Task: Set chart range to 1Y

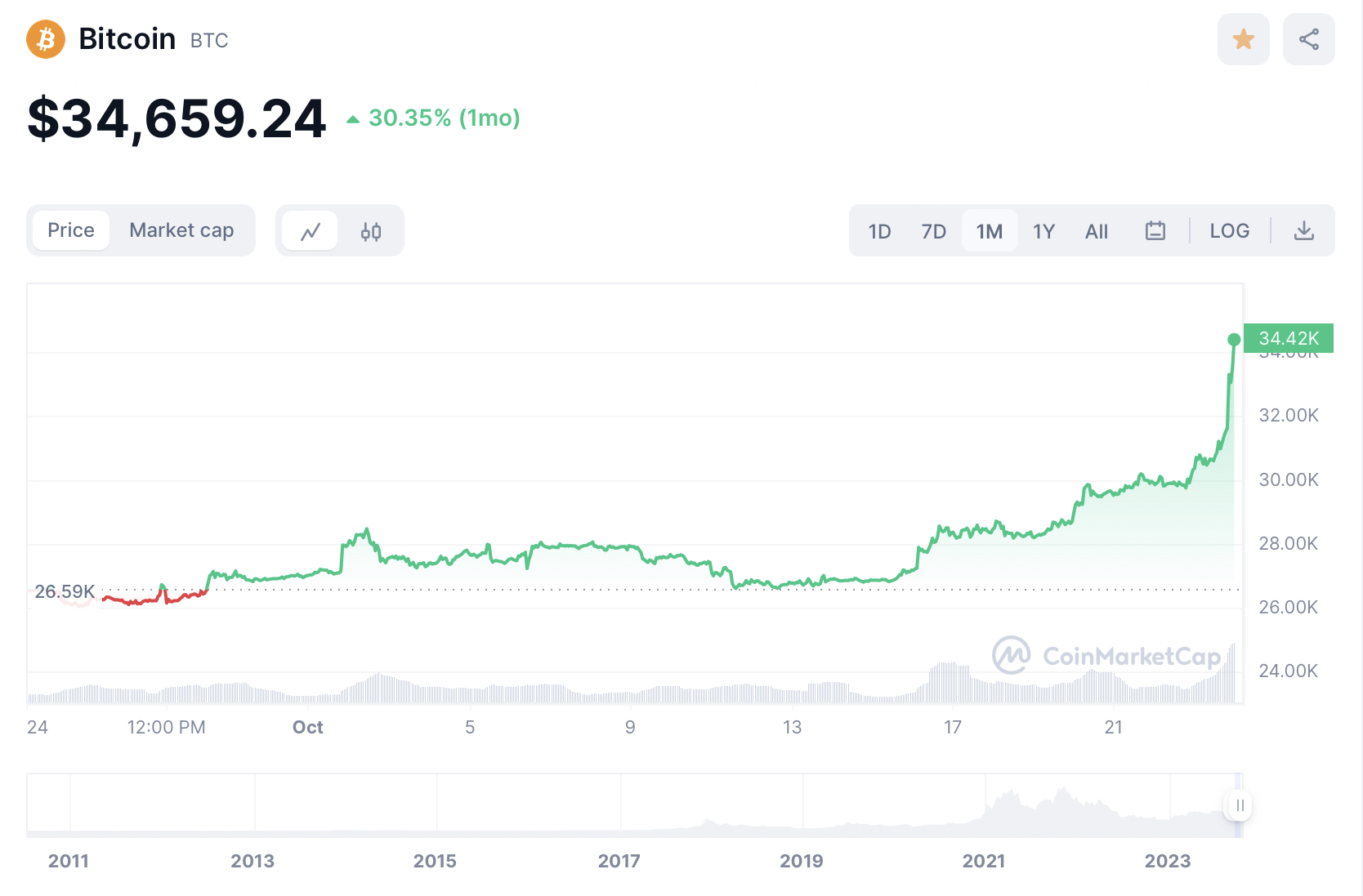Action: (1043, 231)
